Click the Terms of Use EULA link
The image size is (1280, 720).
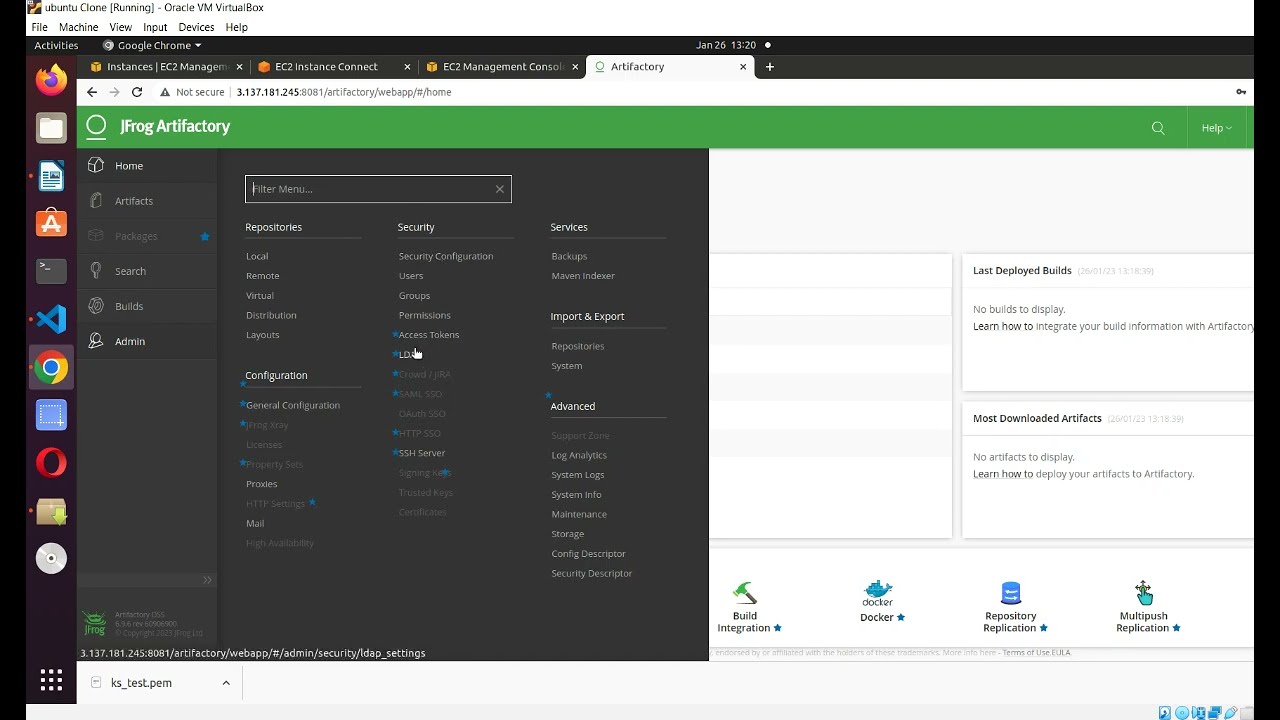pos(1036,653)
